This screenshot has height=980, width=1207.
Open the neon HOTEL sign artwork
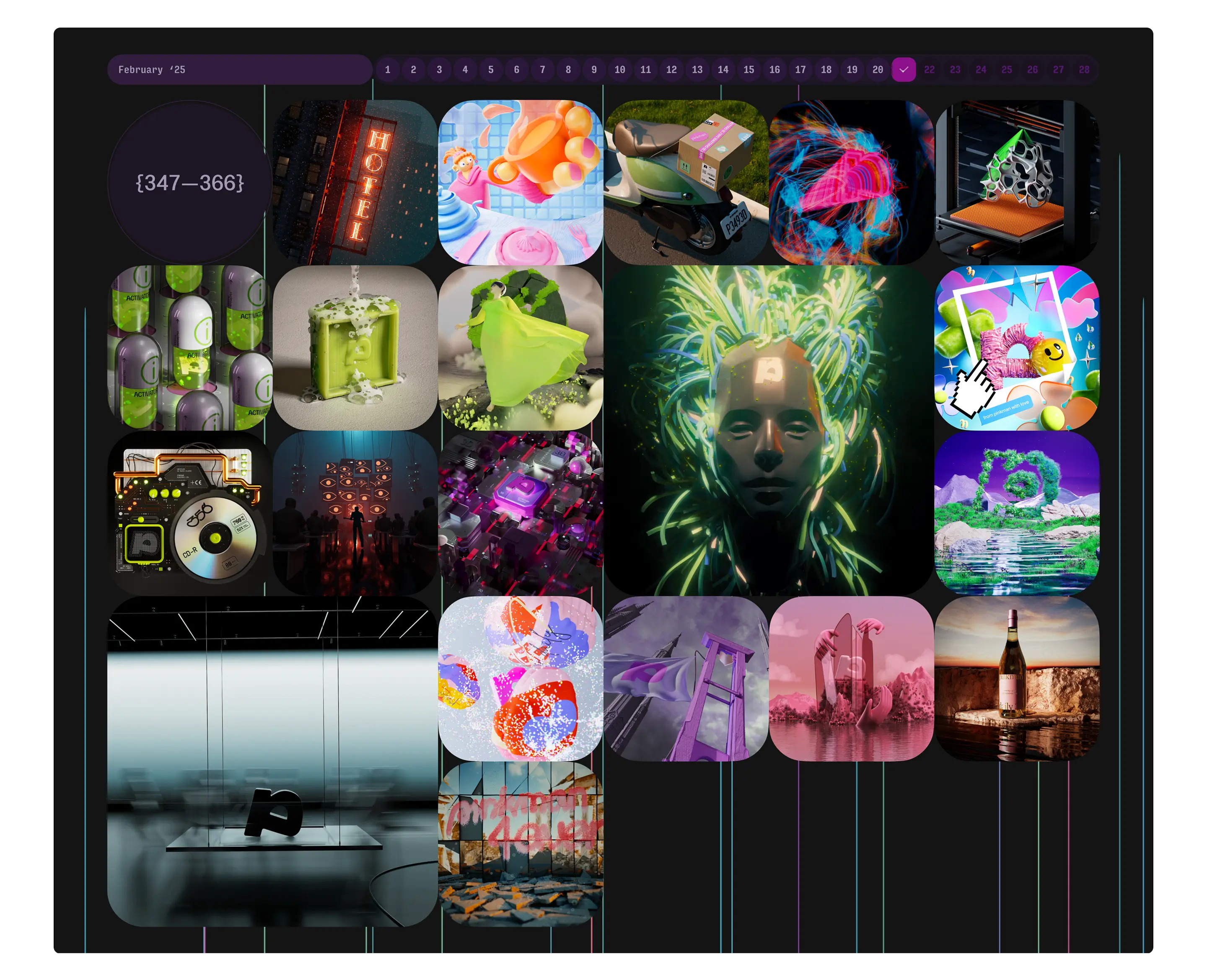click(x=355, y=182)
